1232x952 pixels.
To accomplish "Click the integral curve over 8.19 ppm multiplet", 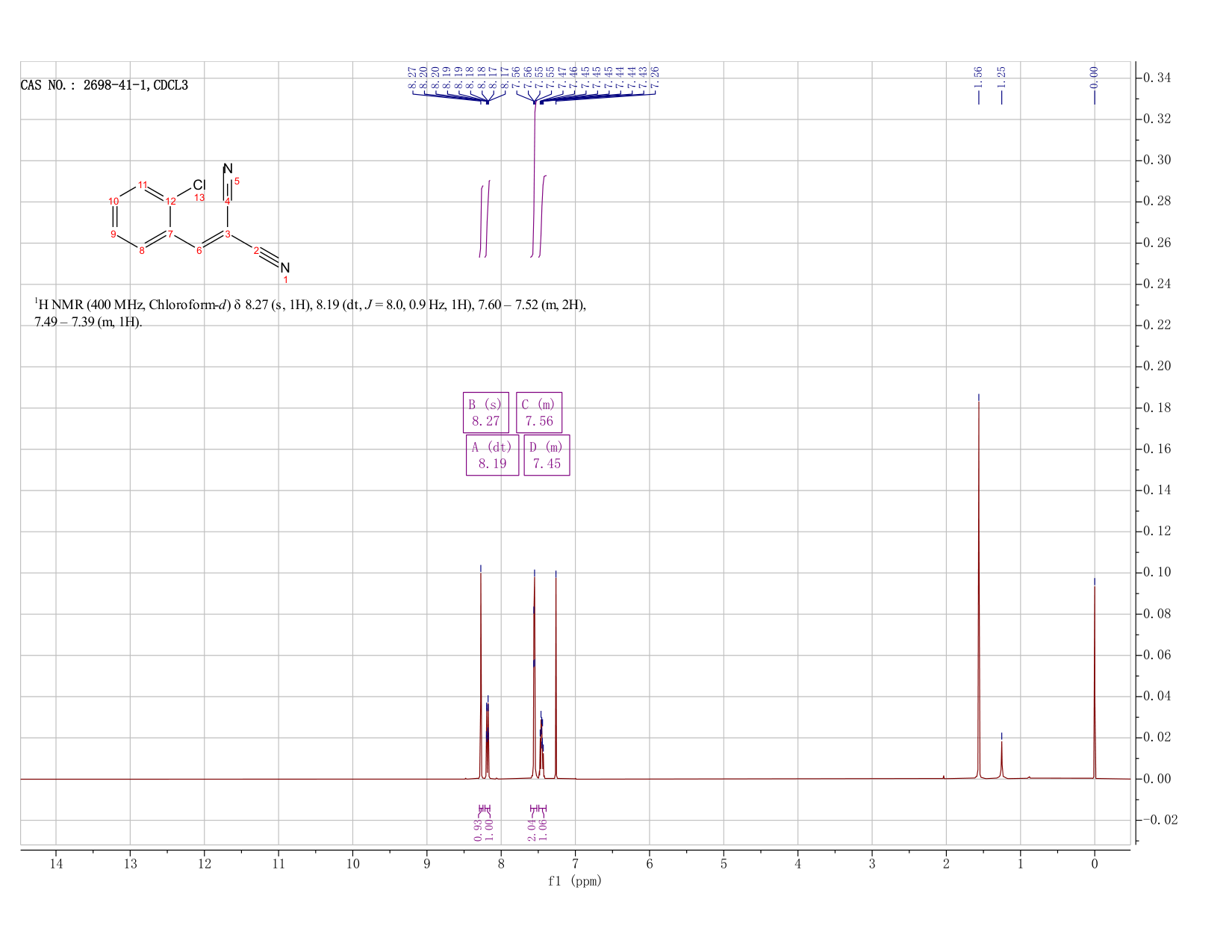I will pos(488,218).
